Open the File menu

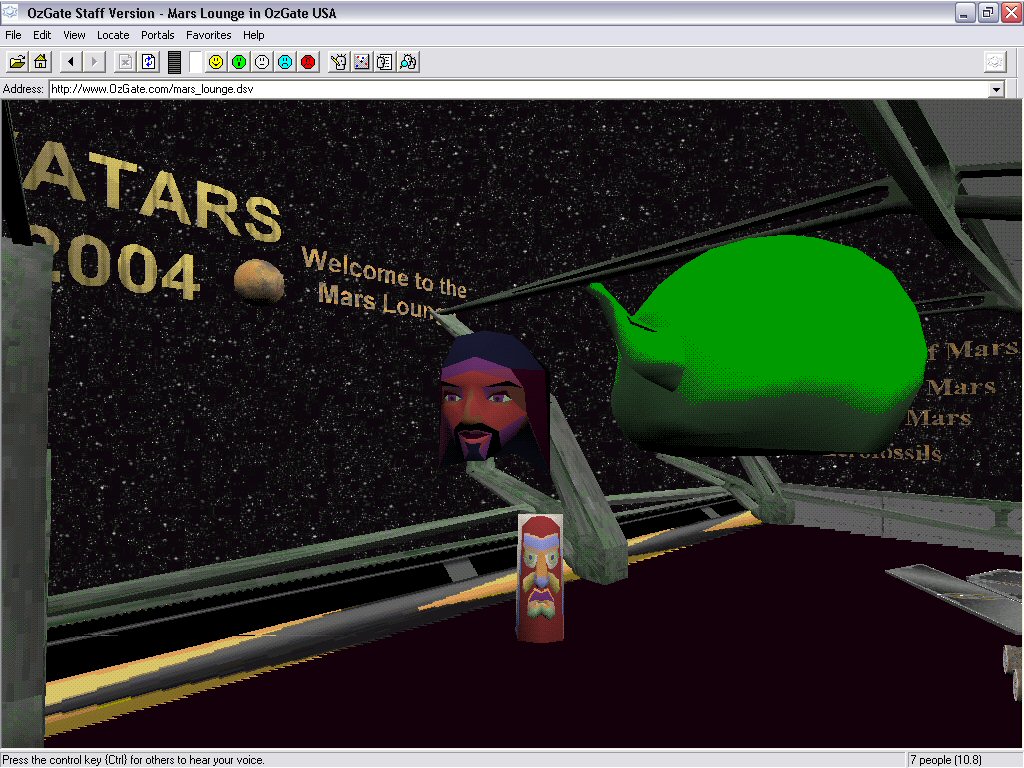pyautogui.click(x=13, y=35)
